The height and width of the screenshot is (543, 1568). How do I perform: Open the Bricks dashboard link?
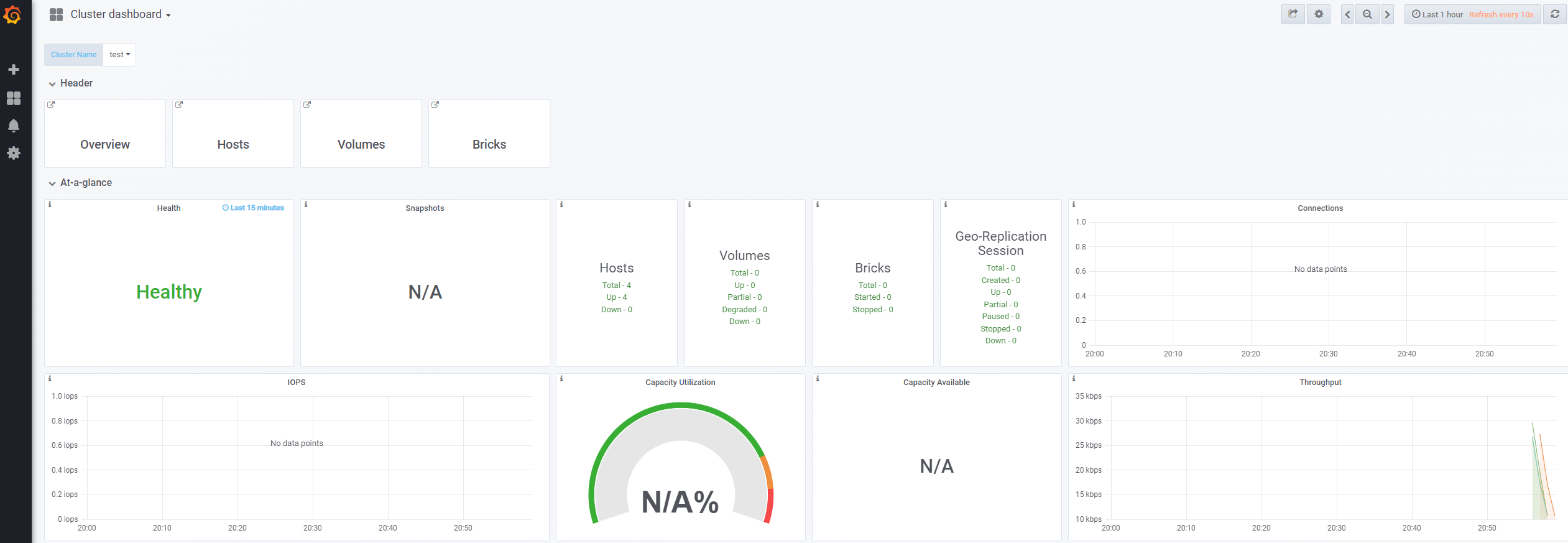tap(489, 144)
